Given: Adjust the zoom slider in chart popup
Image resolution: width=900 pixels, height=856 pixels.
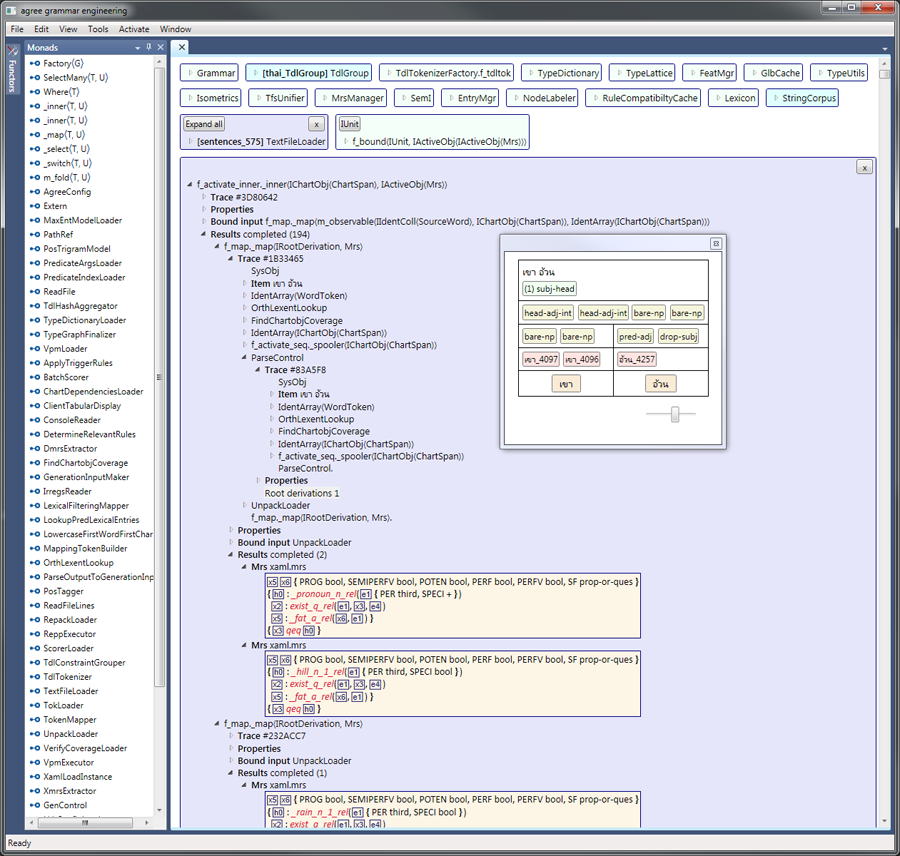Looking at the screenshot, I should [675, 414].
